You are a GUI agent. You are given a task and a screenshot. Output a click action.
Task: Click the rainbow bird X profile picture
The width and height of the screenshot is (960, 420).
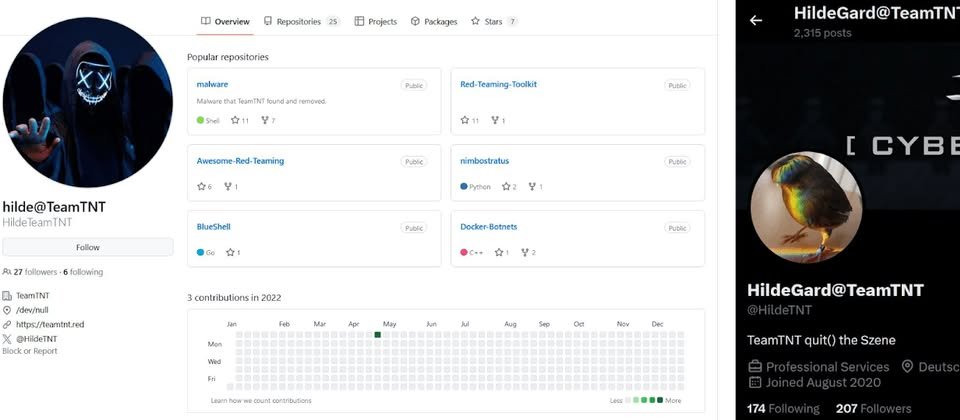806,207
